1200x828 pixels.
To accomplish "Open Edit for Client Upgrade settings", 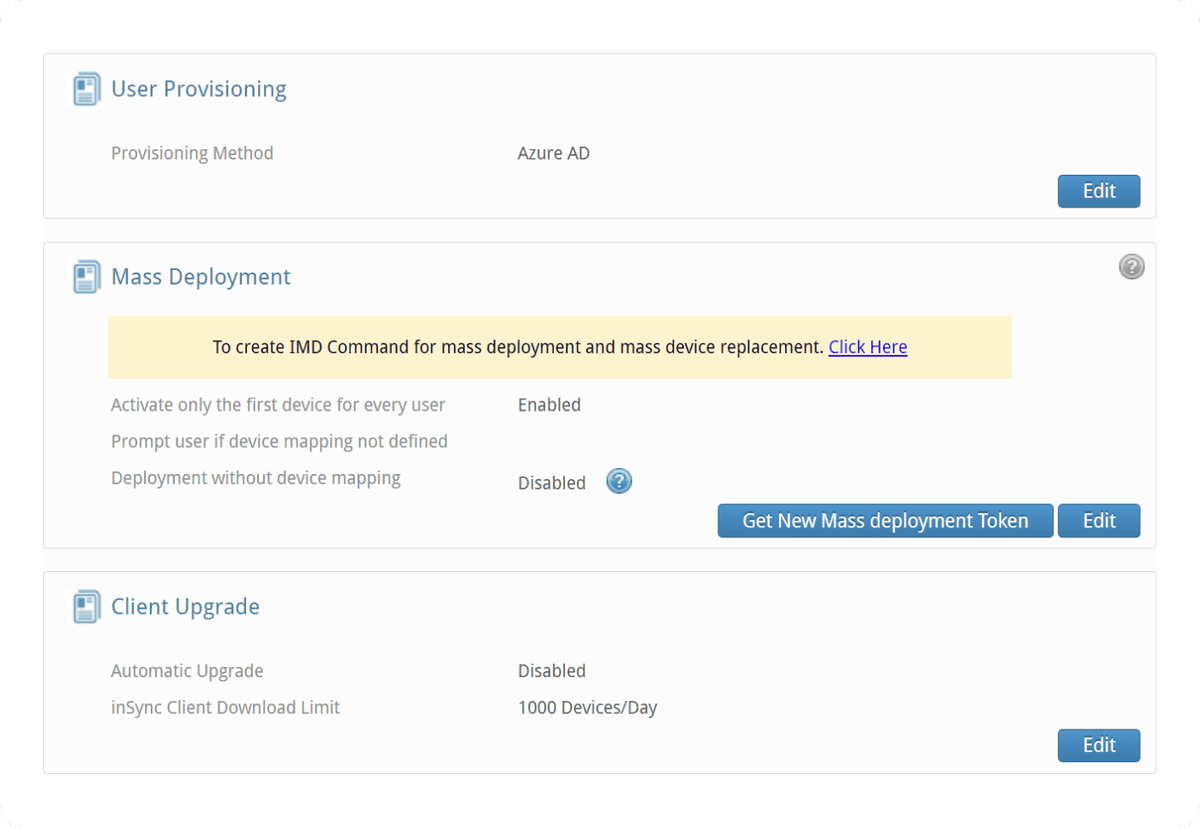I will [1098, 745].
